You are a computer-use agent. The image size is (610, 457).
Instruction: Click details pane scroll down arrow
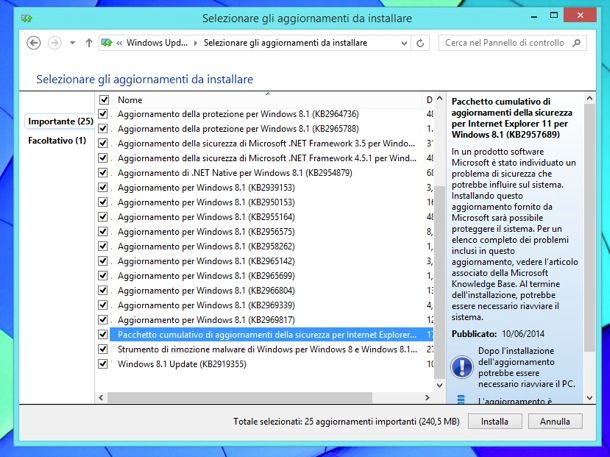(x=589, y=398)
